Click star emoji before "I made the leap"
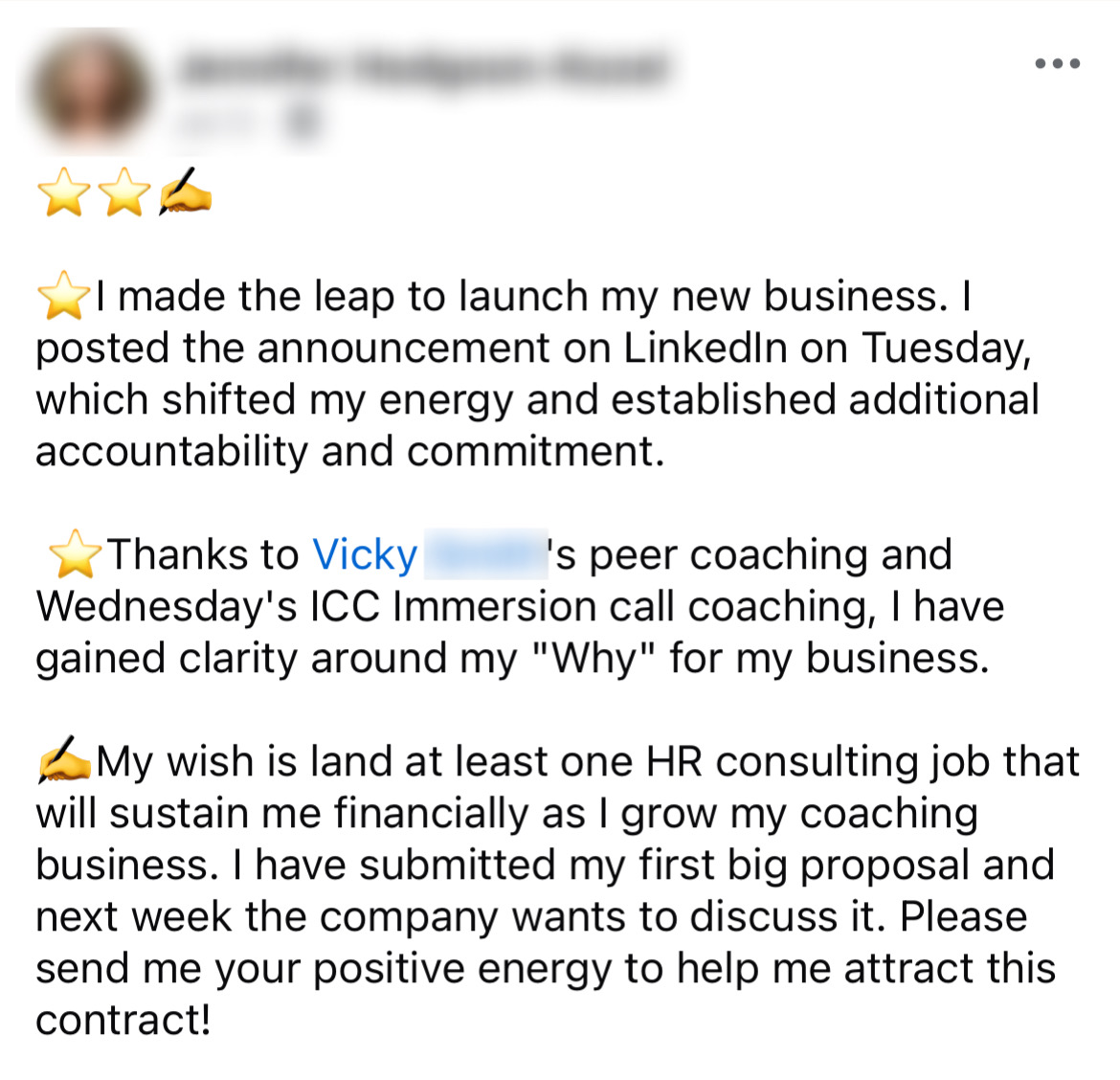Image resolution: width=1120 pixels, height=1080 pixels. point(63,297)
